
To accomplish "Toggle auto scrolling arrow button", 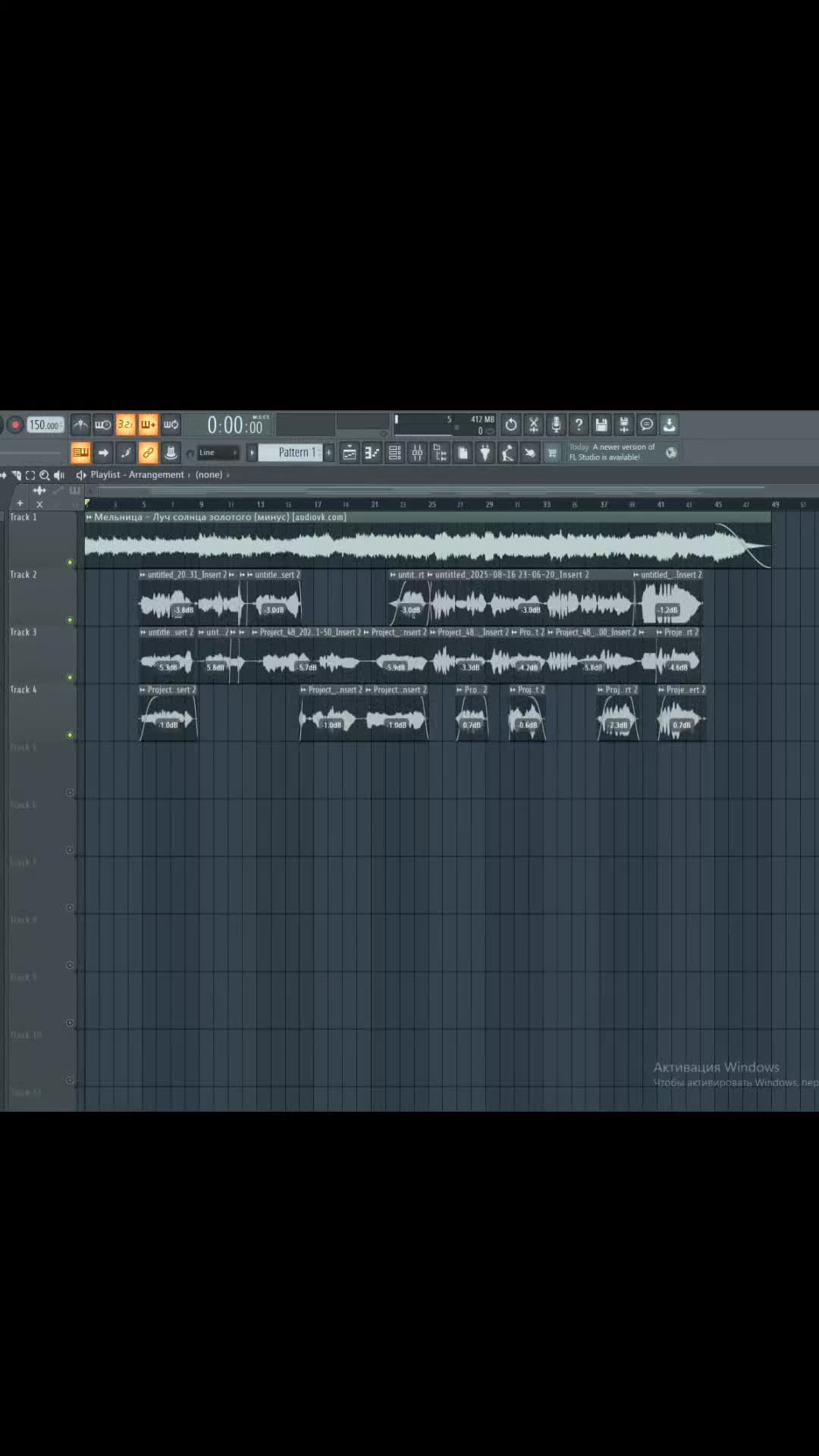I will [103, 453].
